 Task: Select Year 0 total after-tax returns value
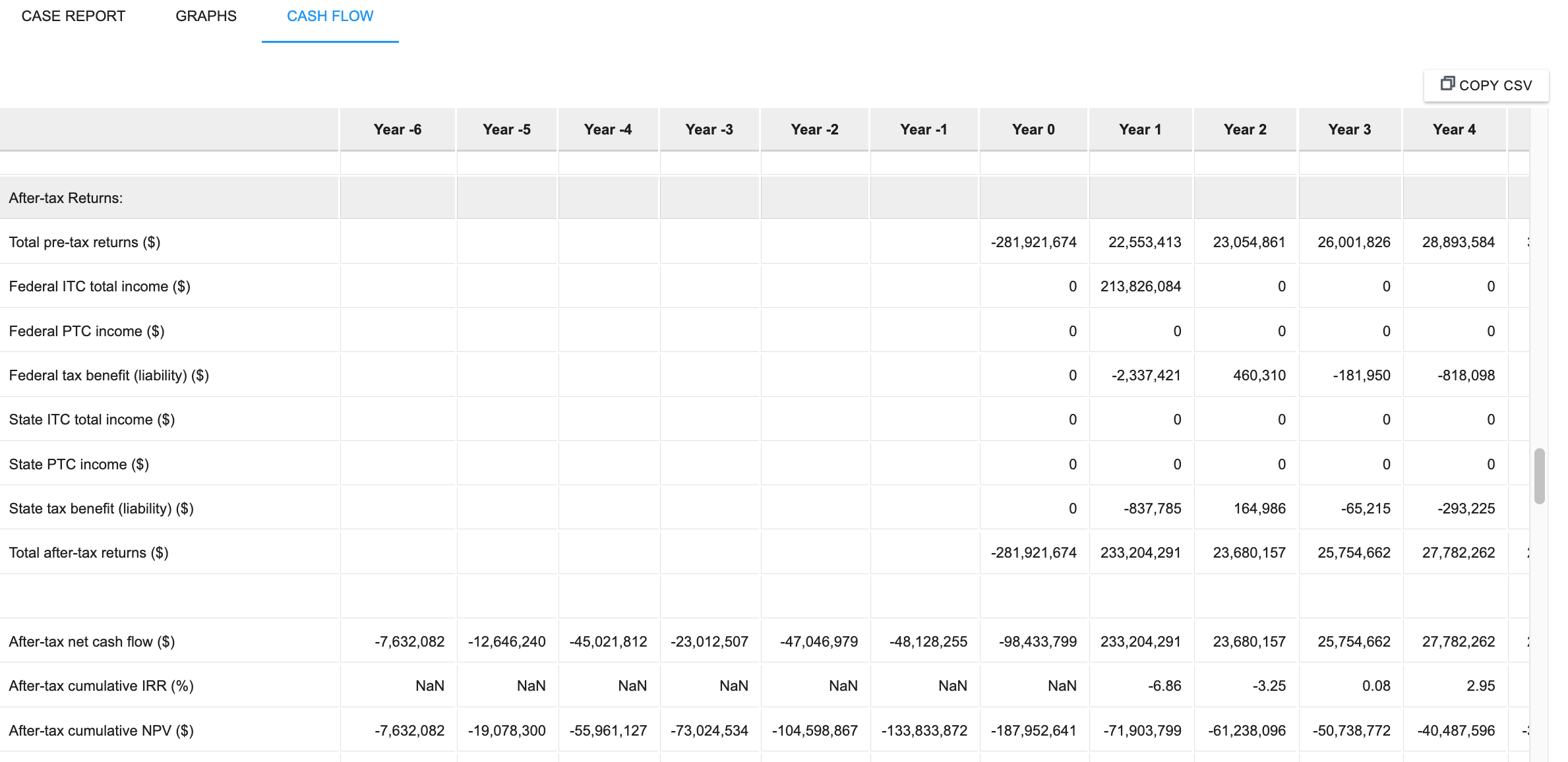[1033, 553]
